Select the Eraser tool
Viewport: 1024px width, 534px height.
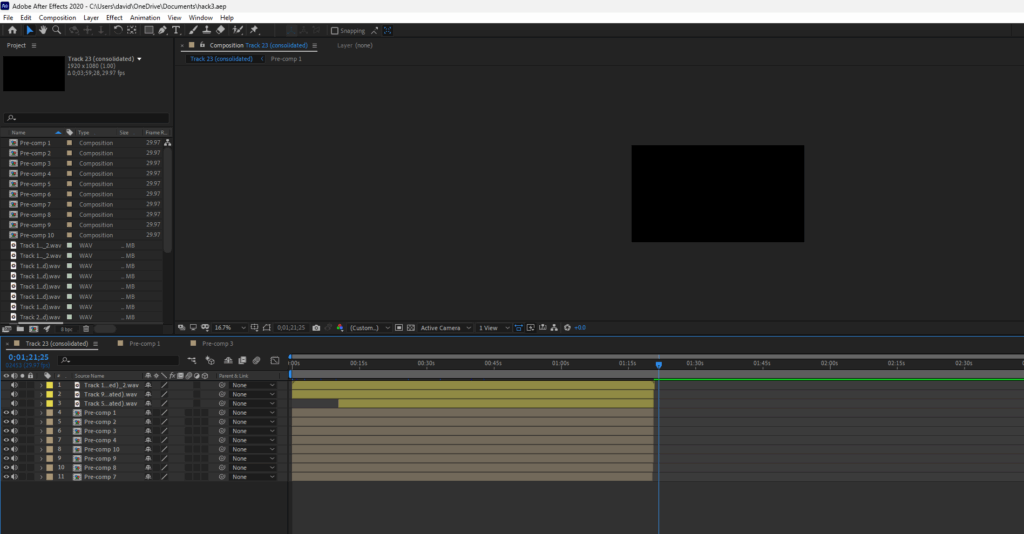coord(220,30)
